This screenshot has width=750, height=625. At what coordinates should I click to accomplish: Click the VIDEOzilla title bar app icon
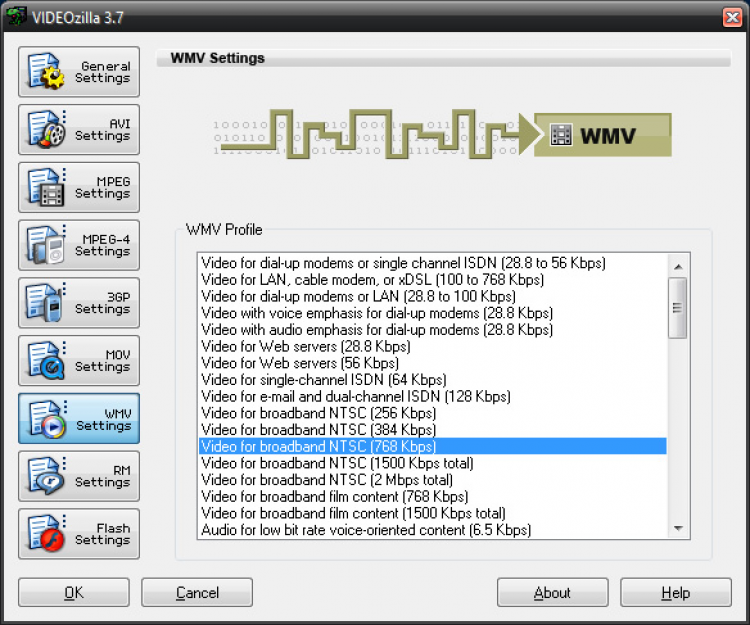tap(16, 17)
